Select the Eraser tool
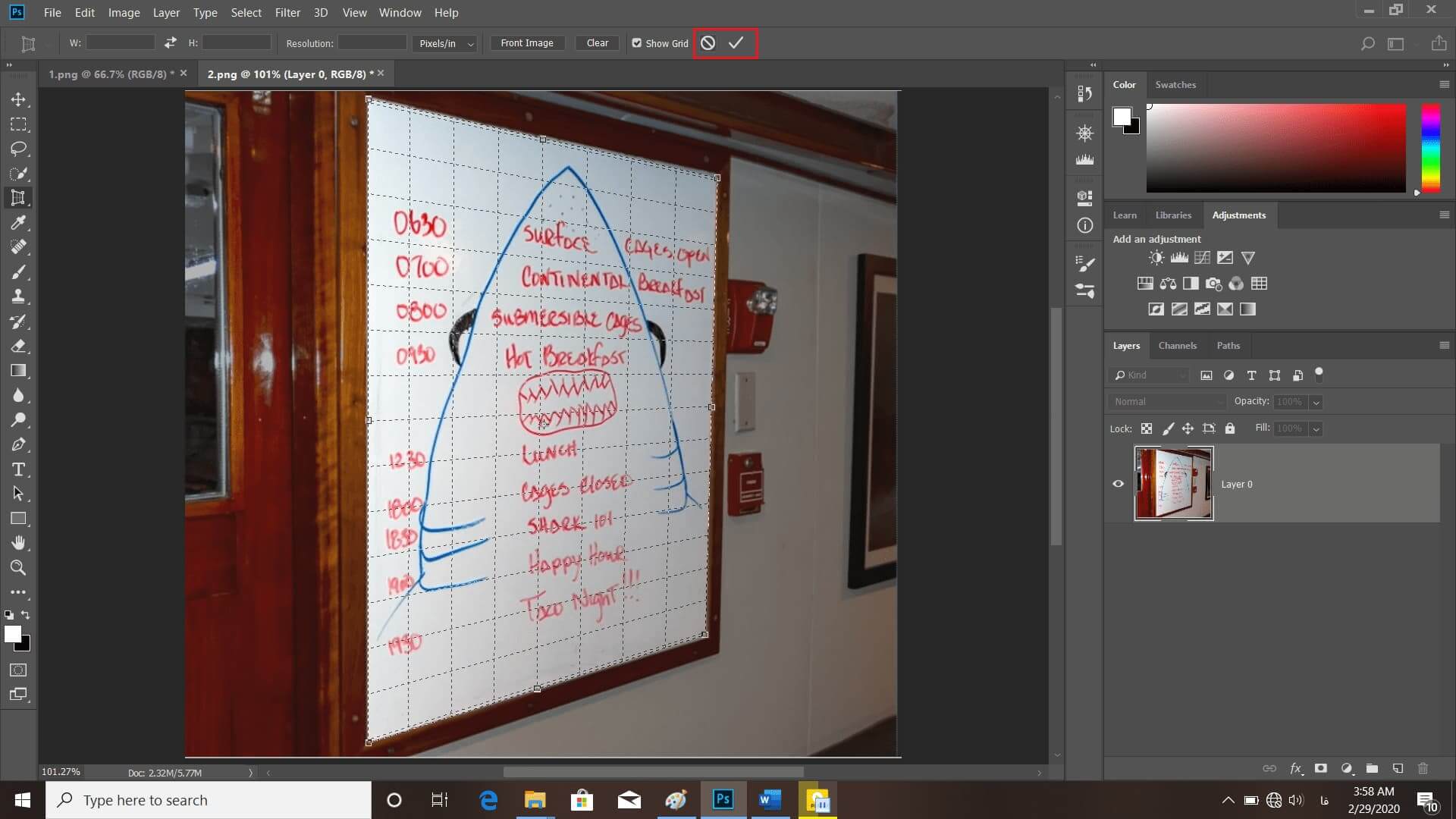Viewport: 1456px width, 819px height. coord(18,346)
